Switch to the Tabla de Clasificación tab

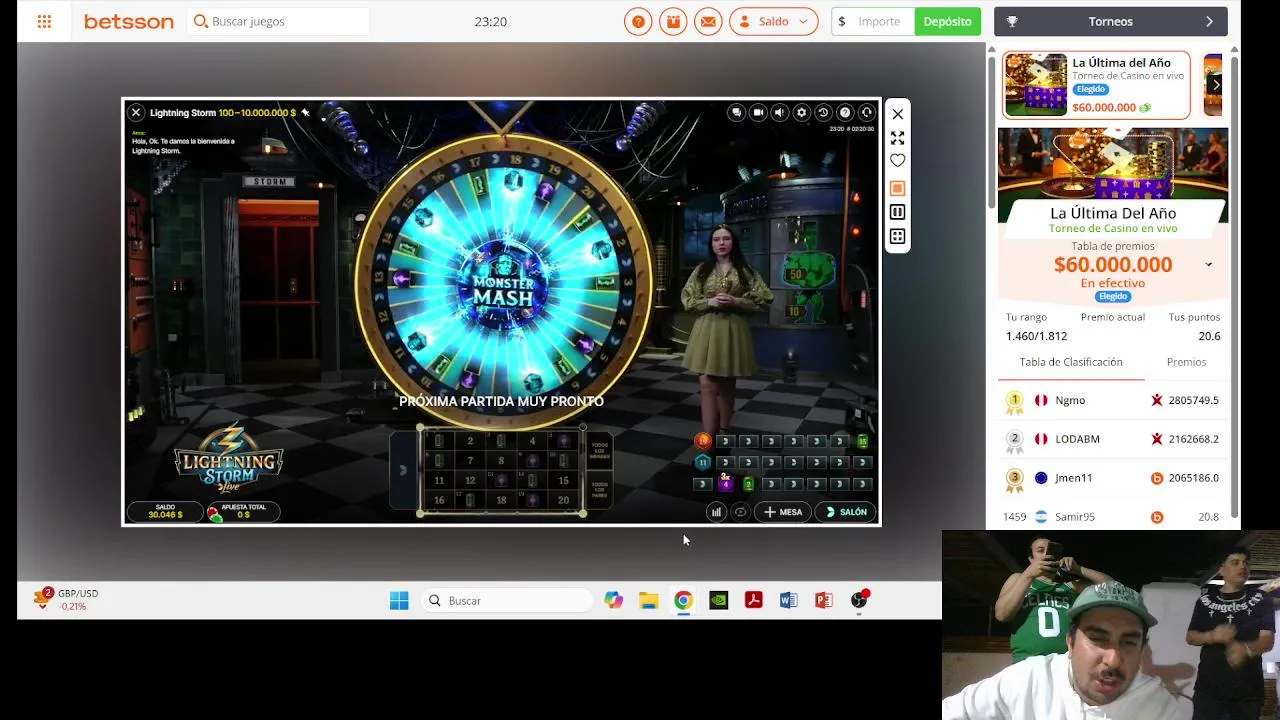coord(1071,362)
